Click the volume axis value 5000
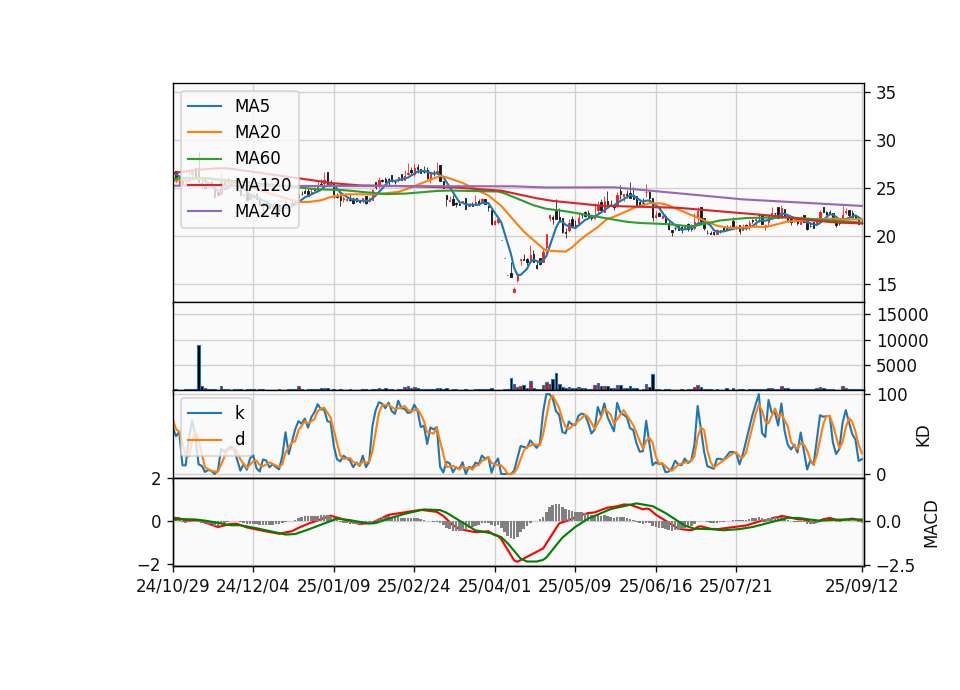The image size is (960, 690). click(x=897, y=366)
